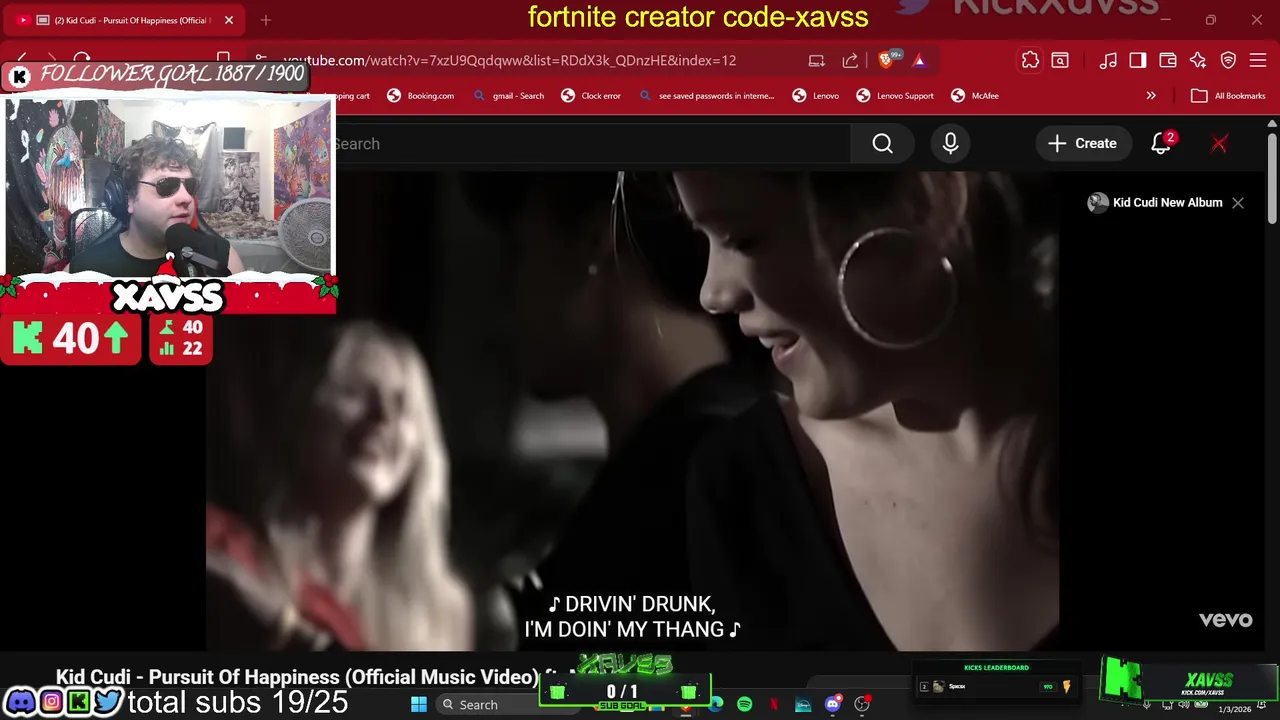Open the All Bookmarks folder

tap(1228, 96)
